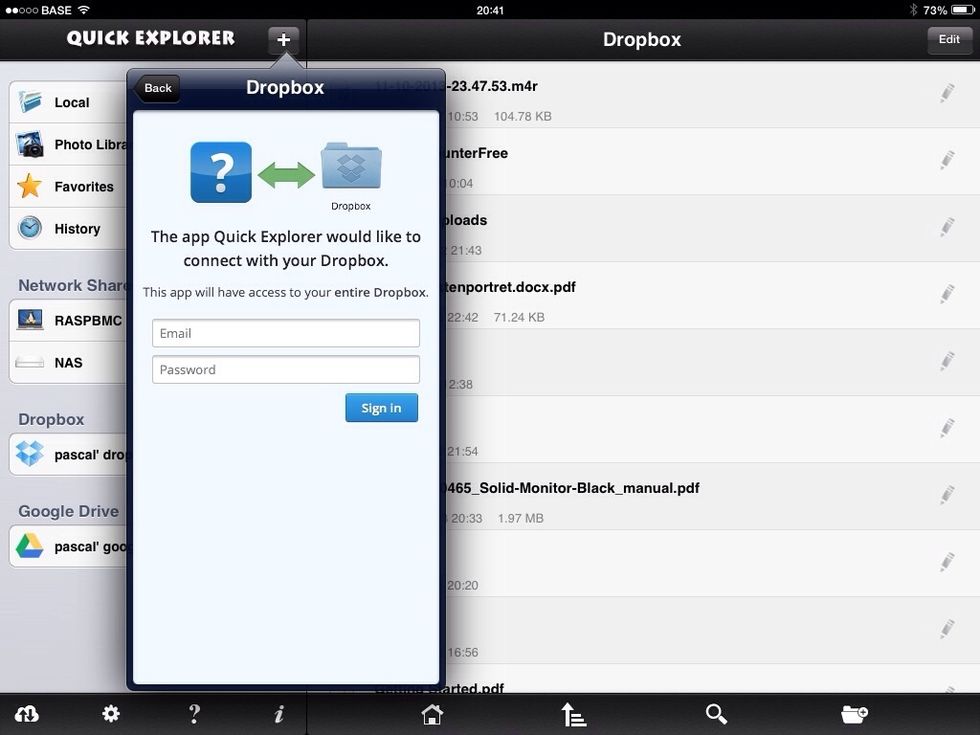Create a folder via the folder-plus icon
The width and height of the screenshot is (980, 735).
[x=853, y=713]
